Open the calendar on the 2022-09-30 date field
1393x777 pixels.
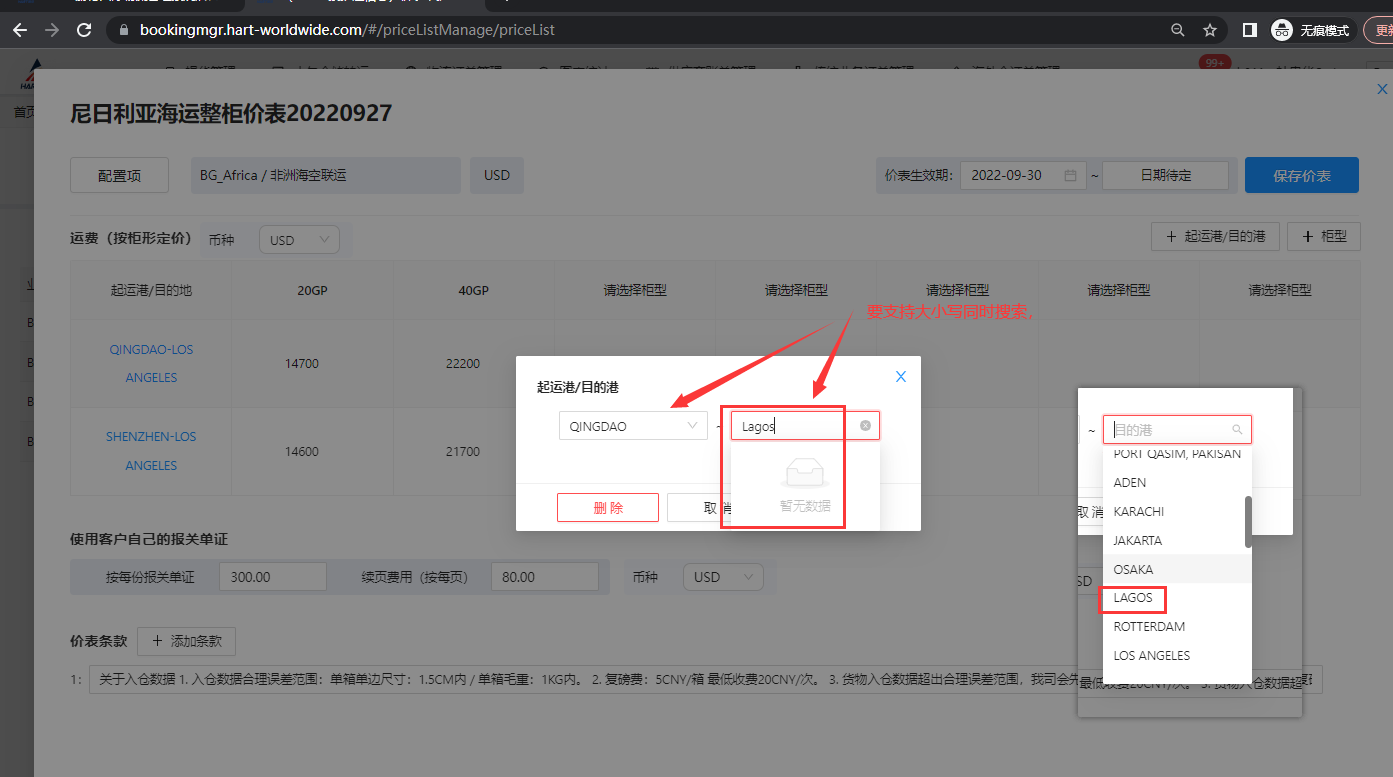[x=1070, y=175]
